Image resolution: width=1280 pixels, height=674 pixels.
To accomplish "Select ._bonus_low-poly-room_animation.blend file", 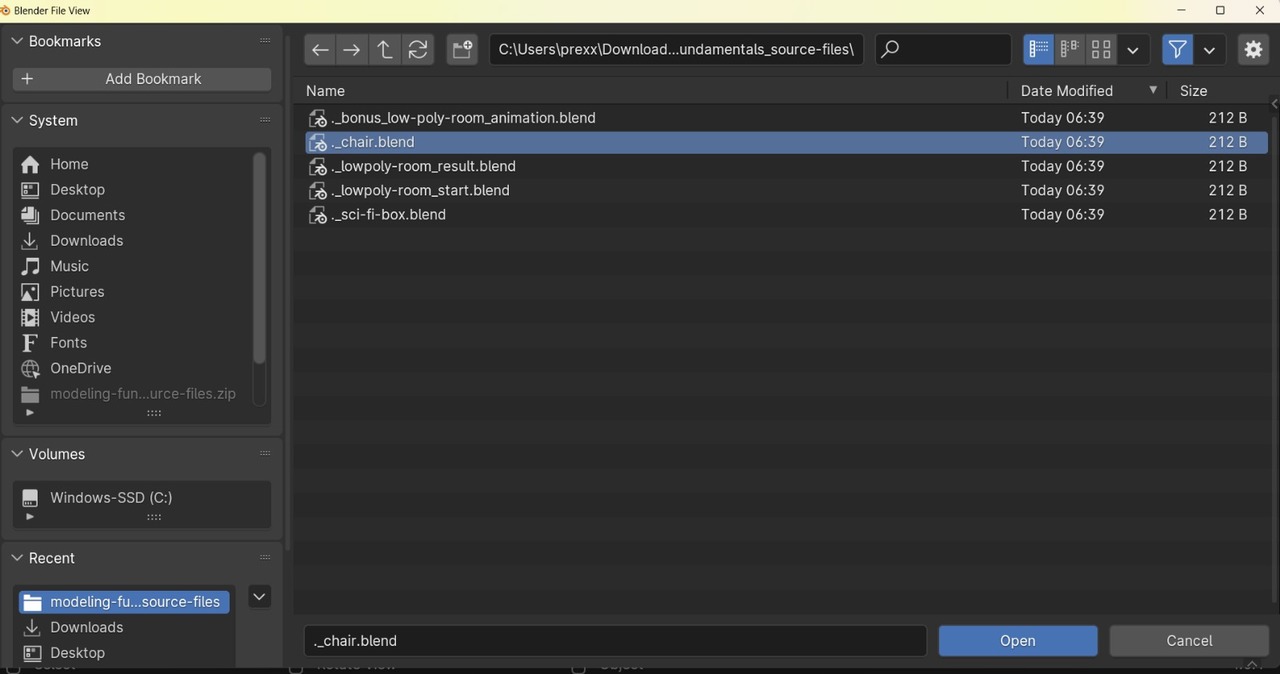I will 785,118.
